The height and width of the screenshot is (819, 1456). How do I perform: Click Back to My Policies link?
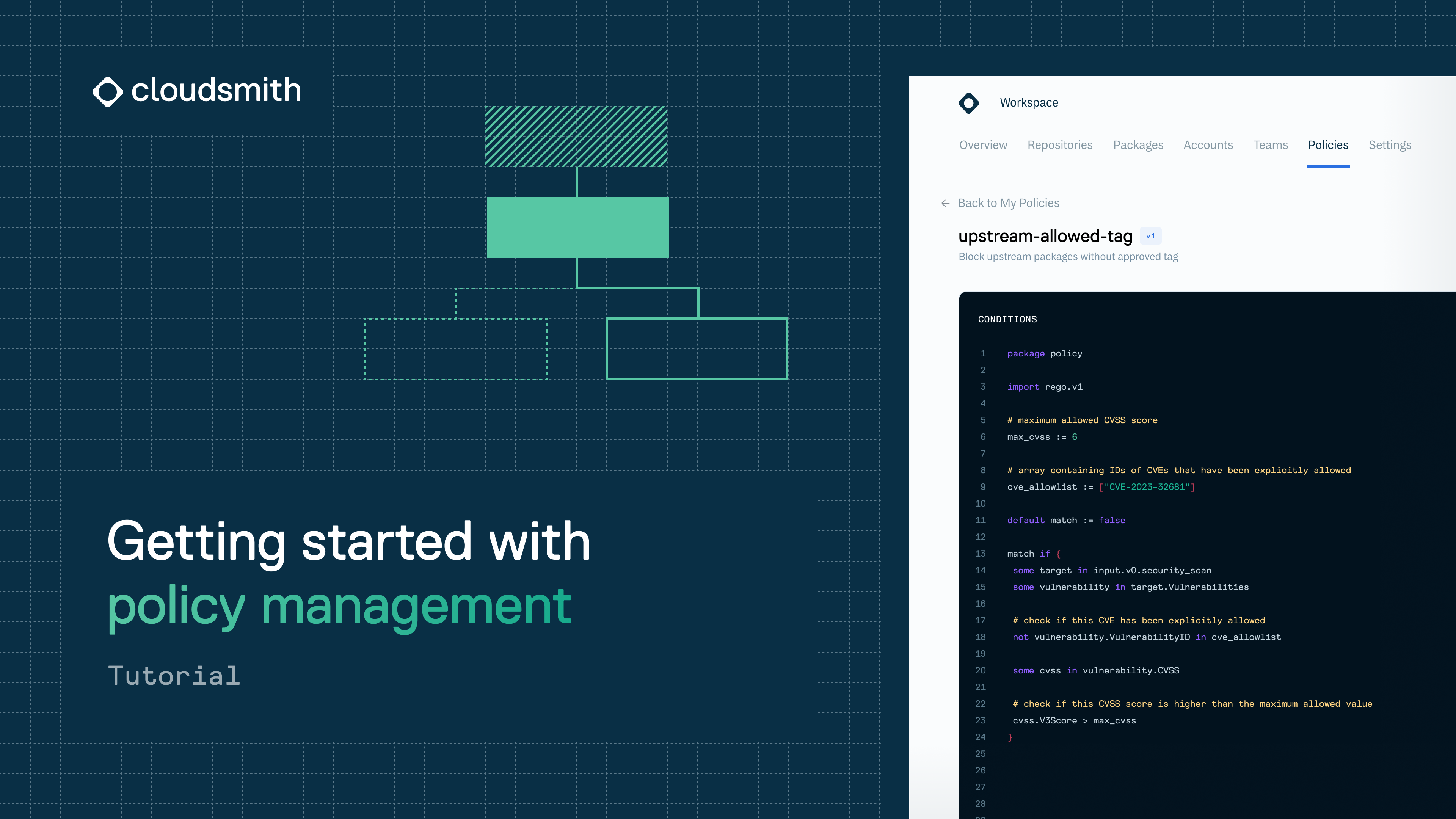coord(1008,204)
